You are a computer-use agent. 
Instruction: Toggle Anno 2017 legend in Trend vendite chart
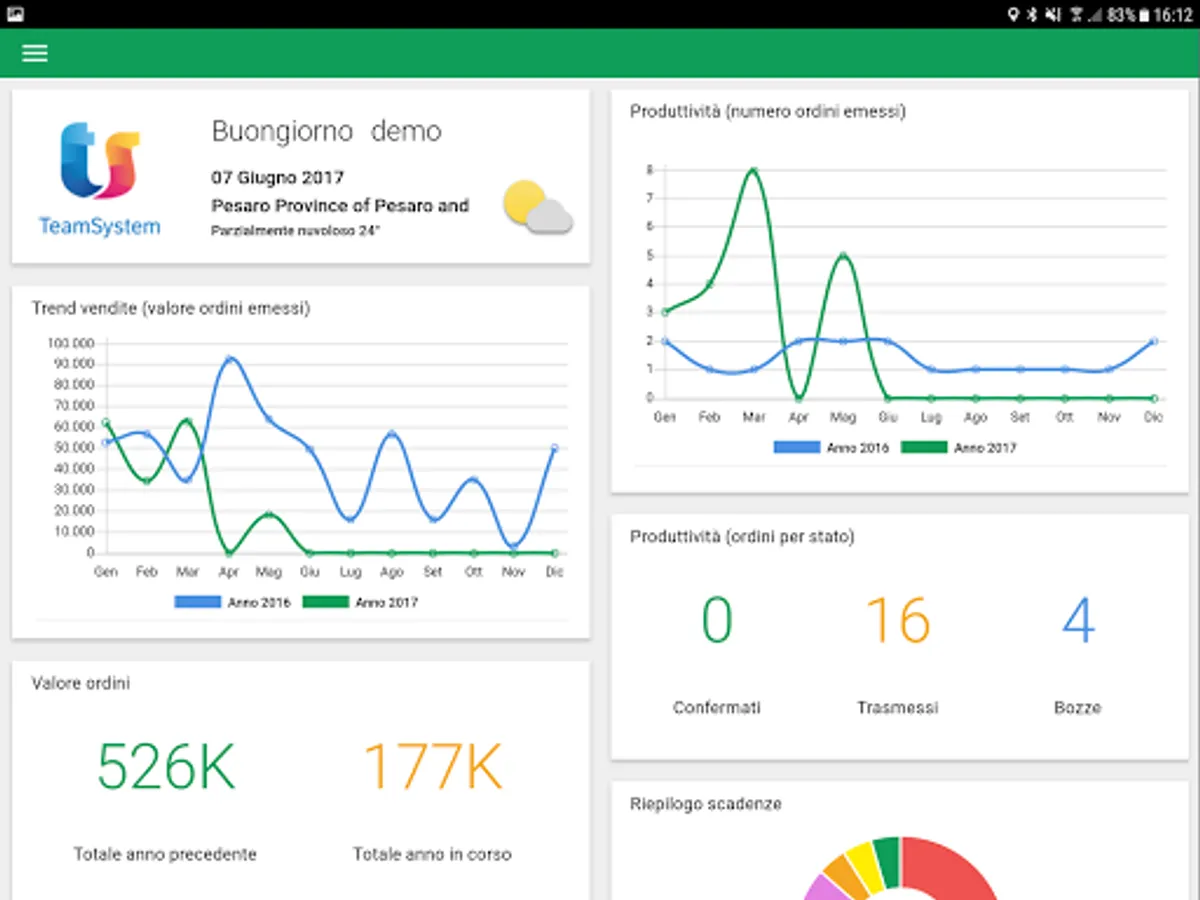(360, 602)
